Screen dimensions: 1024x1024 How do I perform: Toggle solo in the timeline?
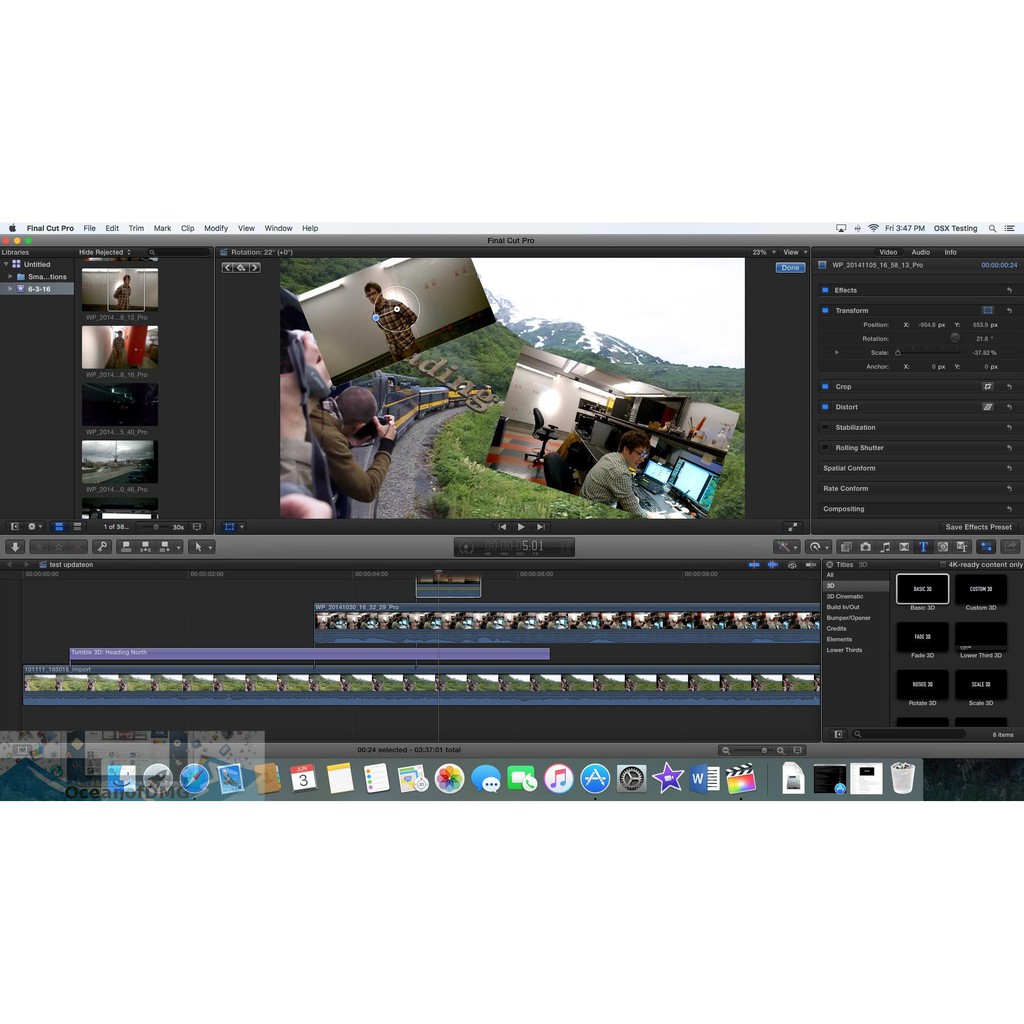(792, 564)
